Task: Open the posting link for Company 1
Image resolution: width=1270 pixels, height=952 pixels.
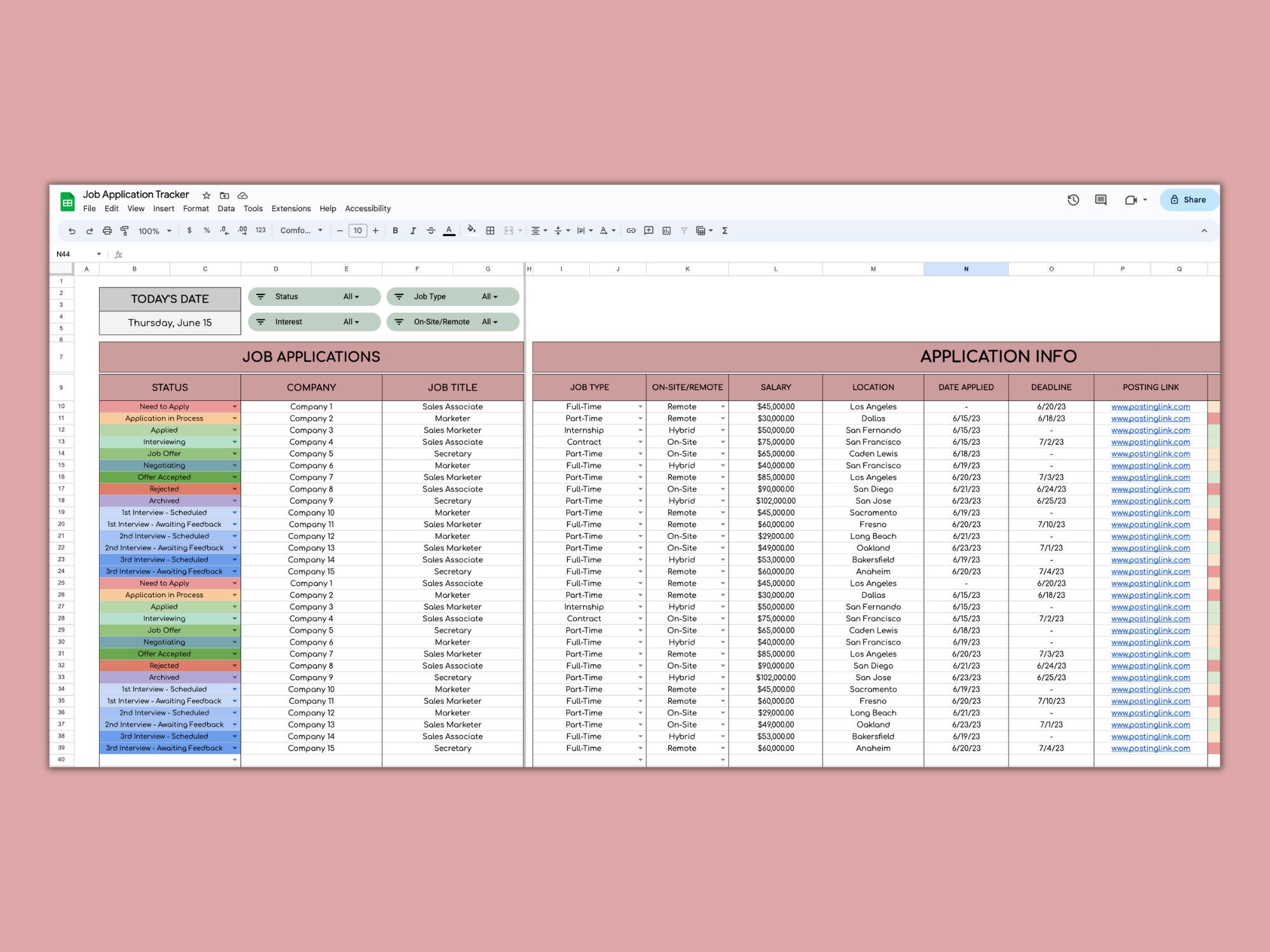Action: tap(1151, 406)
